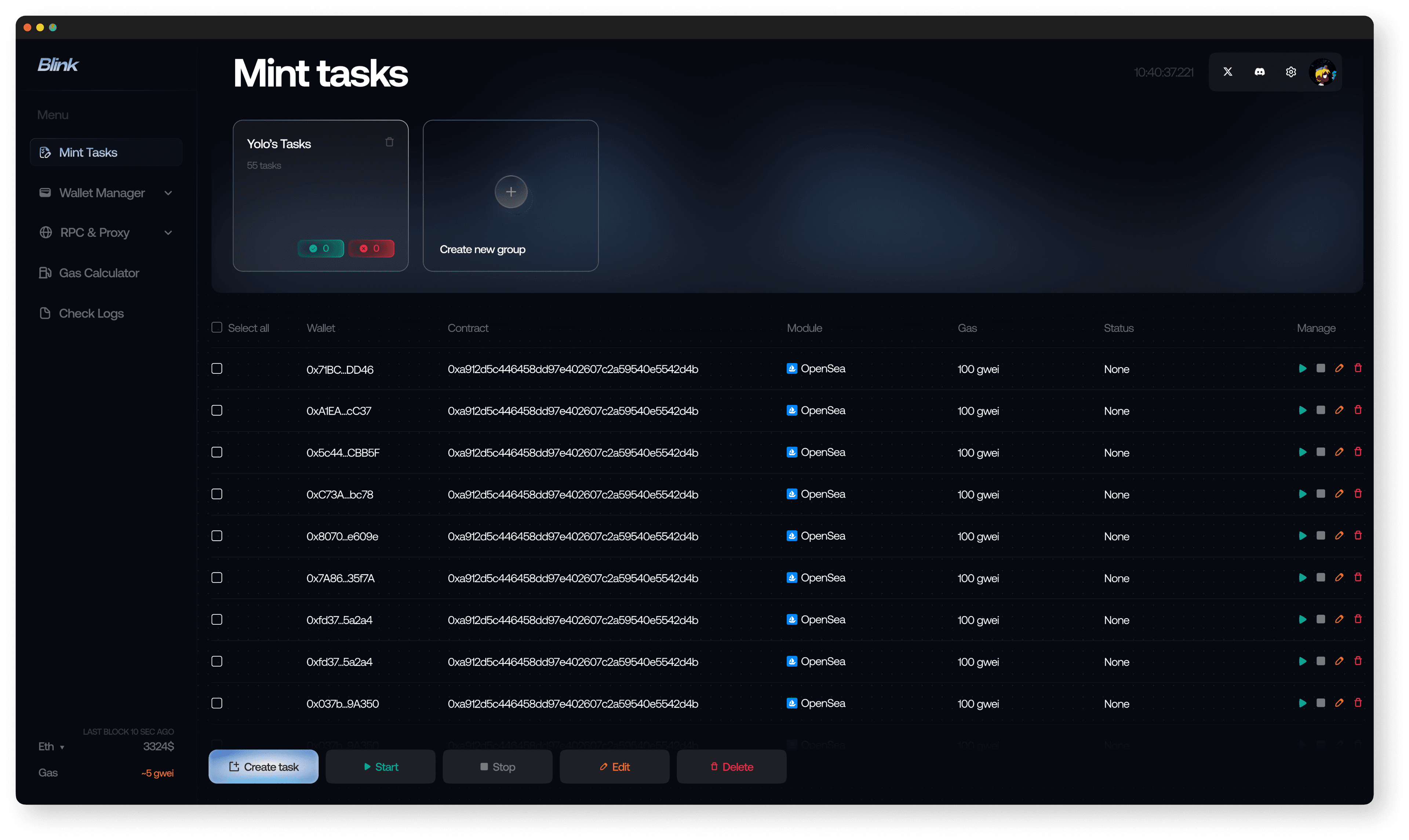Stop the 0x71BC..DD46 task with square icon

[x=1320, y=369]
